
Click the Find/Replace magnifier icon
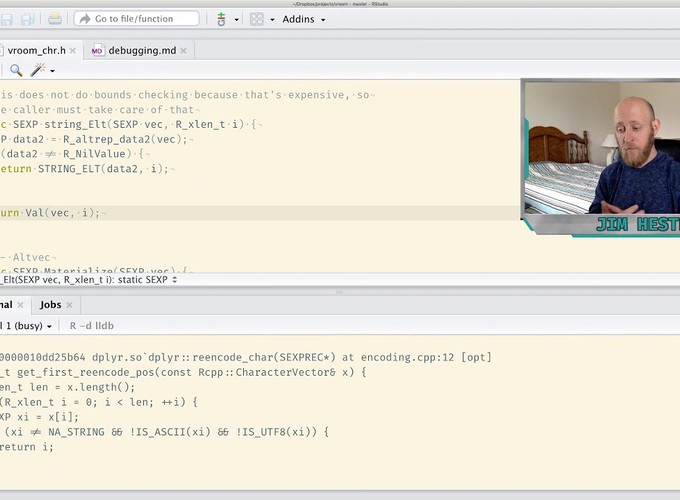(x=16, y=70)
